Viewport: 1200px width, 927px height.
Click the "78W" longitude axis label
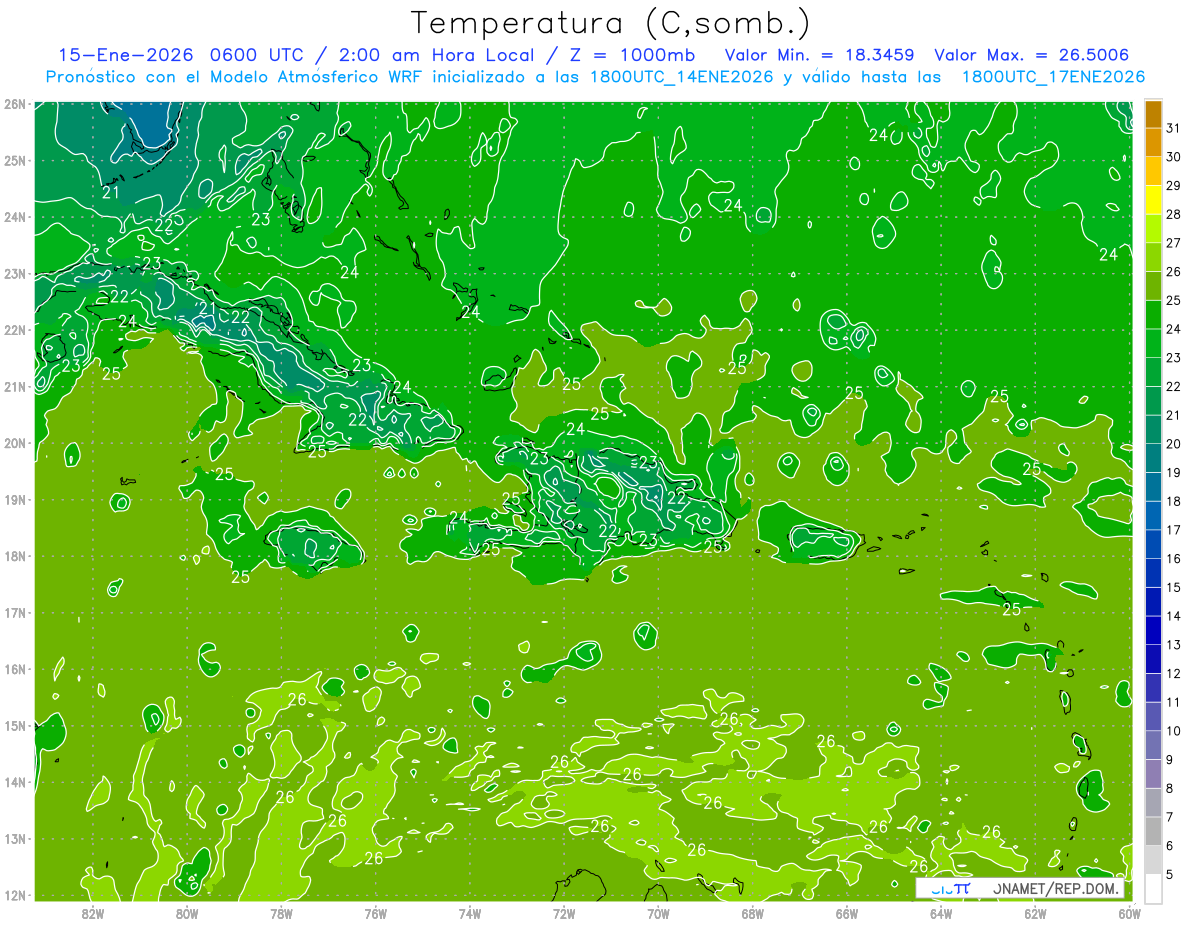pos(281,913)
